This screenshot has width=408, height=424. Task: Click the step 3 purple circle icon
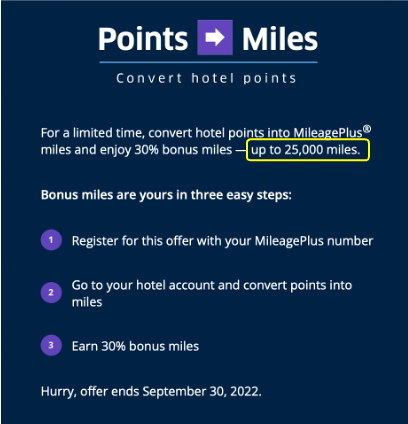point(51,345)
